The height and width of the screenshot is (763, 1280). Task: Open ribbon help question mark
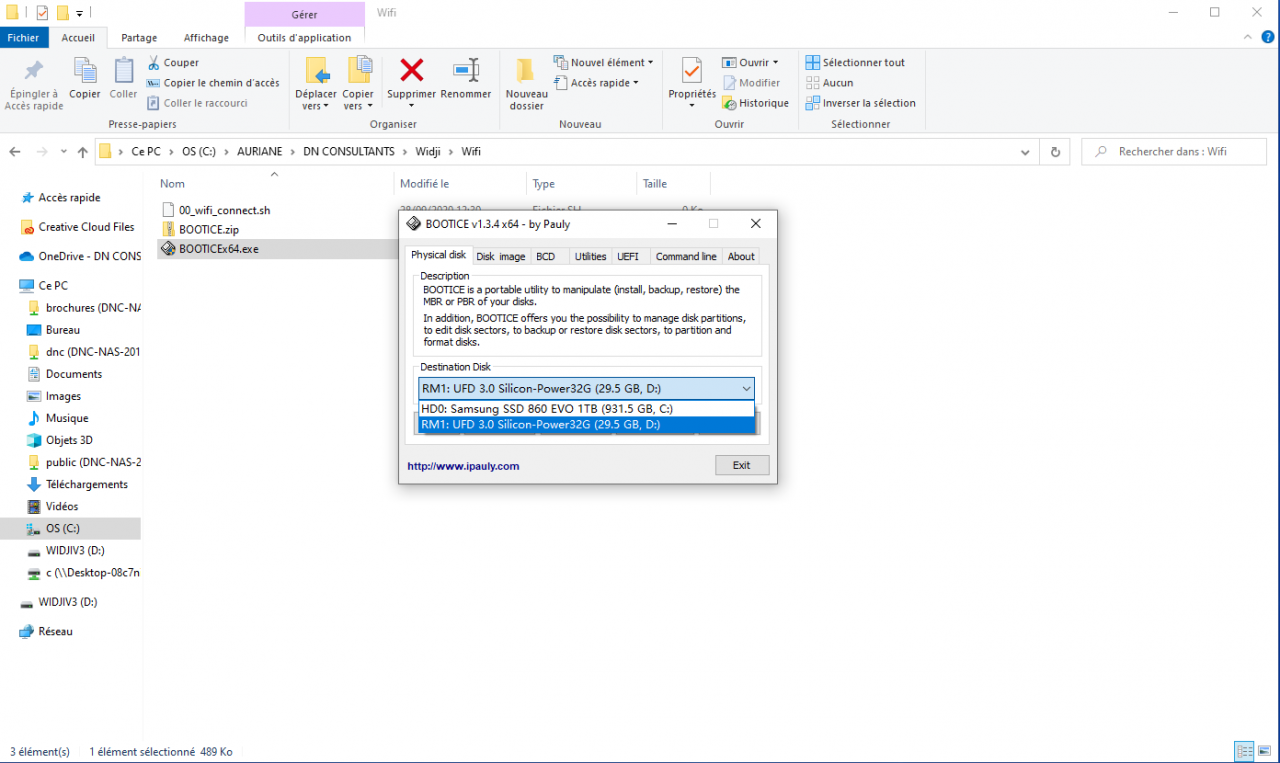(x=1268, y=37)
